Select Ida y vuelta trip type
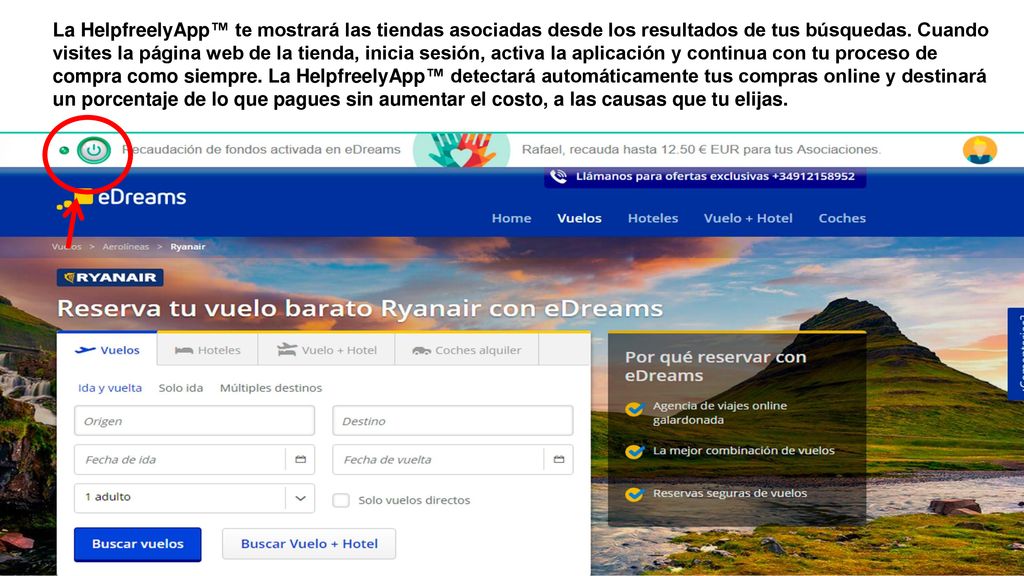This screenshot has width=1024, height=576. pyautogui.click(x=110, y=388)
